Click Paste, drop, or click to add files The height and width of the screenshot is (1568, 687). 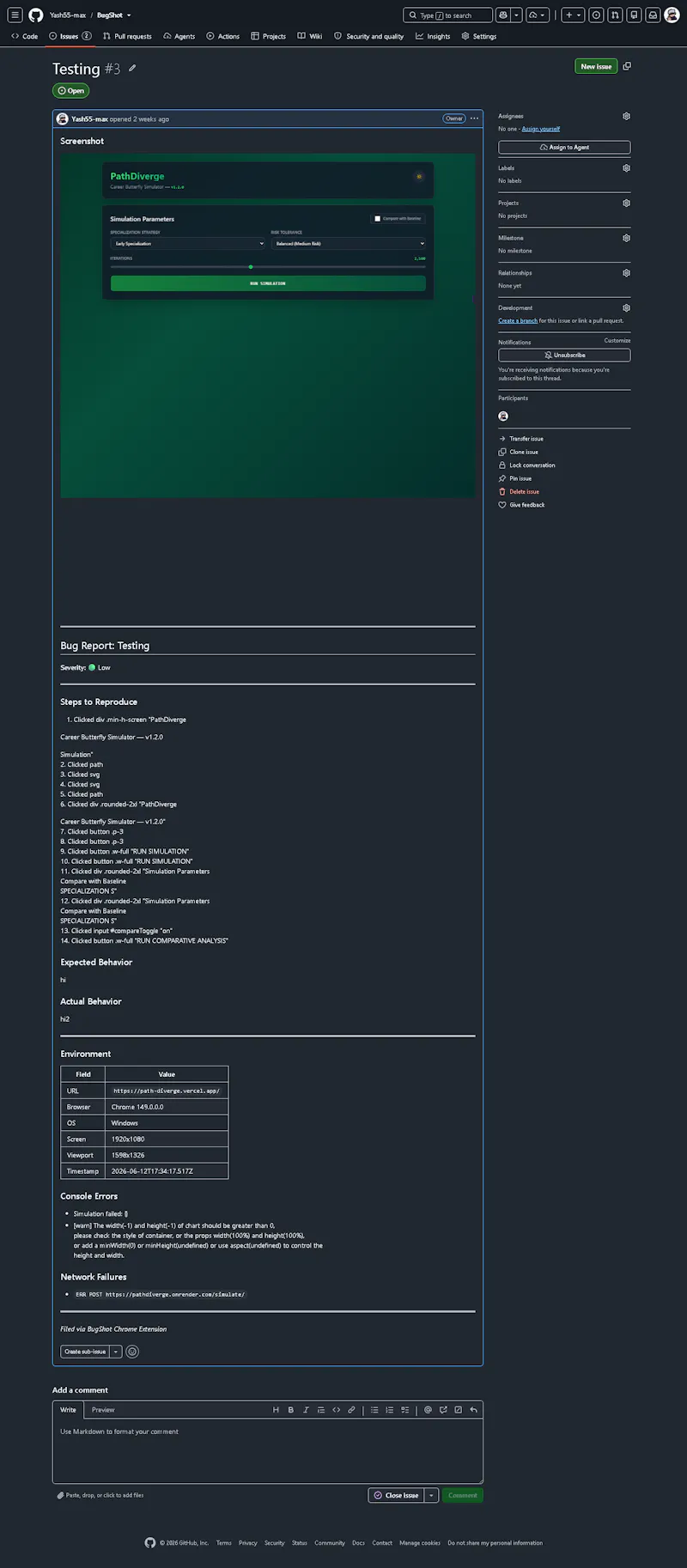[x=100, y=1495]
